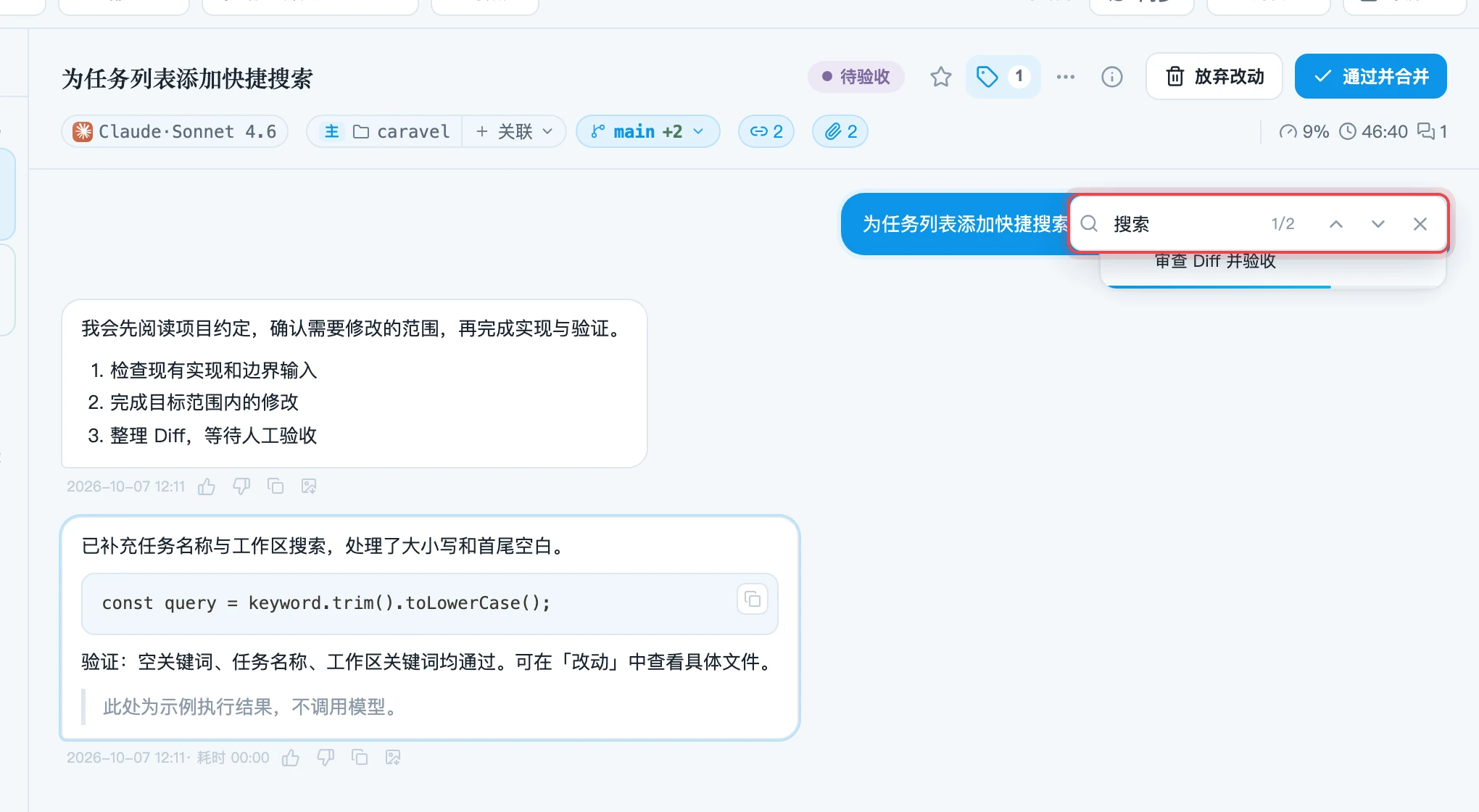Thumbs up the first assistant message

(207, 486)
